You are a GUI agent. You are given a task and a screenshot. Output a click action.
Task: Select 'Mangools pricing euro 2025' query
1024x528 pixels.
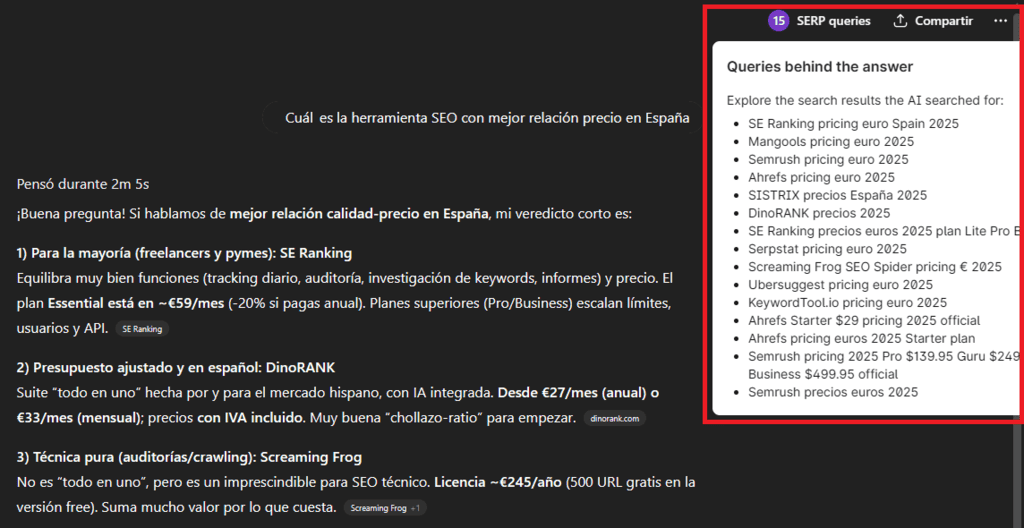coord(831,142)
